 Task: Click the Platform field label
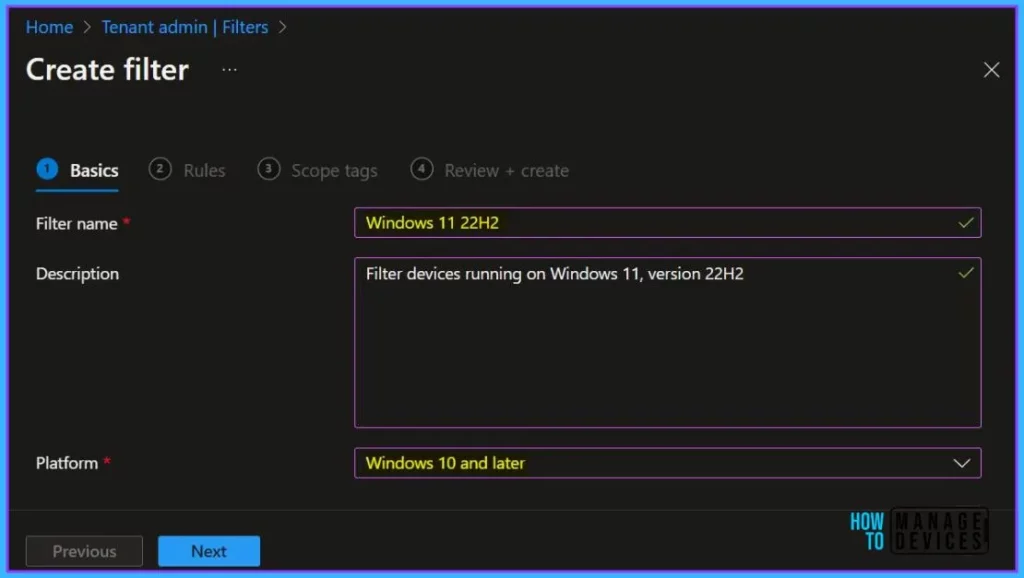67,463
